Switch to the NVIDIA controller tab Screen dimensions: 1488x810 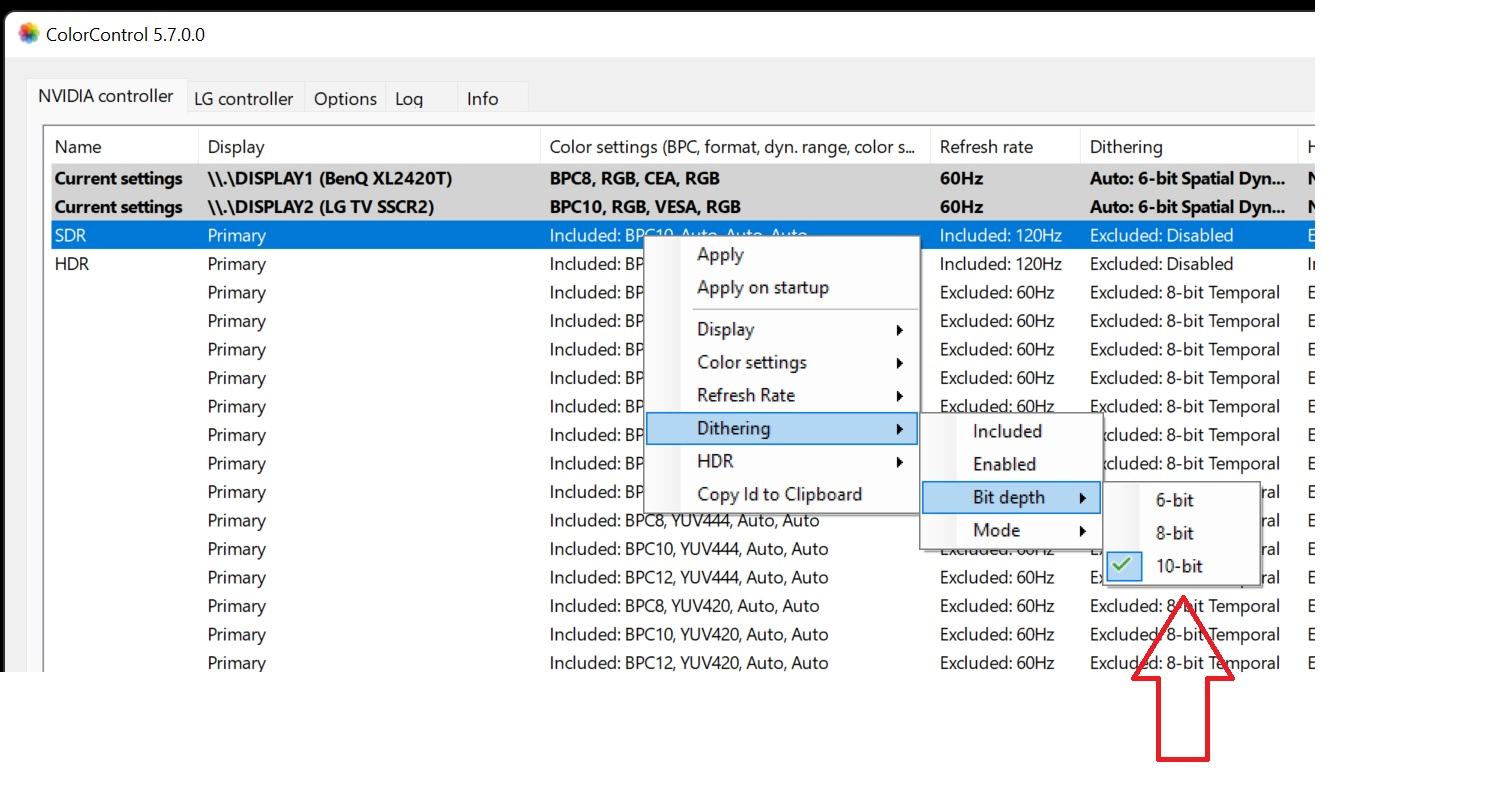click(x=106, y=96)
